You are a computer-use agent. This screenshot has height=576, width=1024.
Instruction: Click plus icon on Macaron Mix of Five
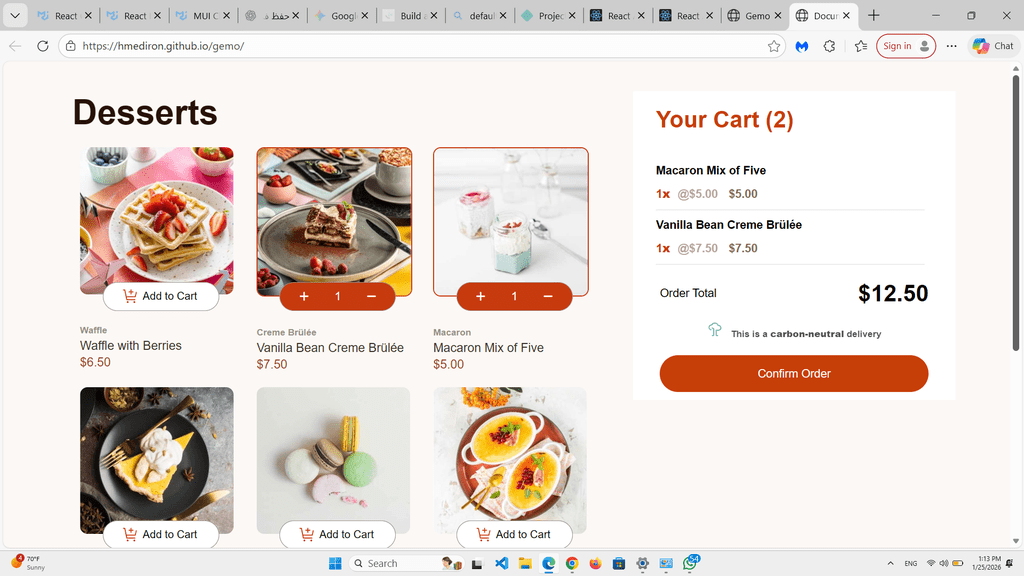481,297
